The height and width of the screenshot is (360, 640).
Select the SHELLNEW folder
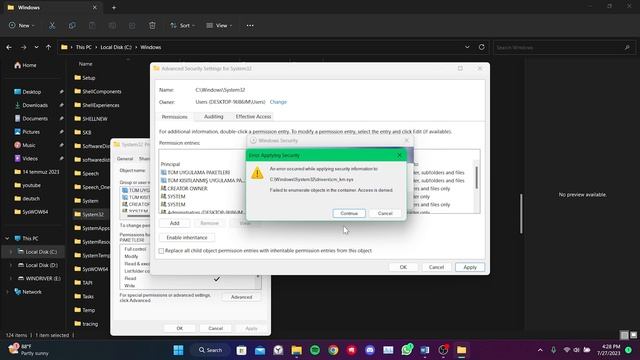[91, 119]
